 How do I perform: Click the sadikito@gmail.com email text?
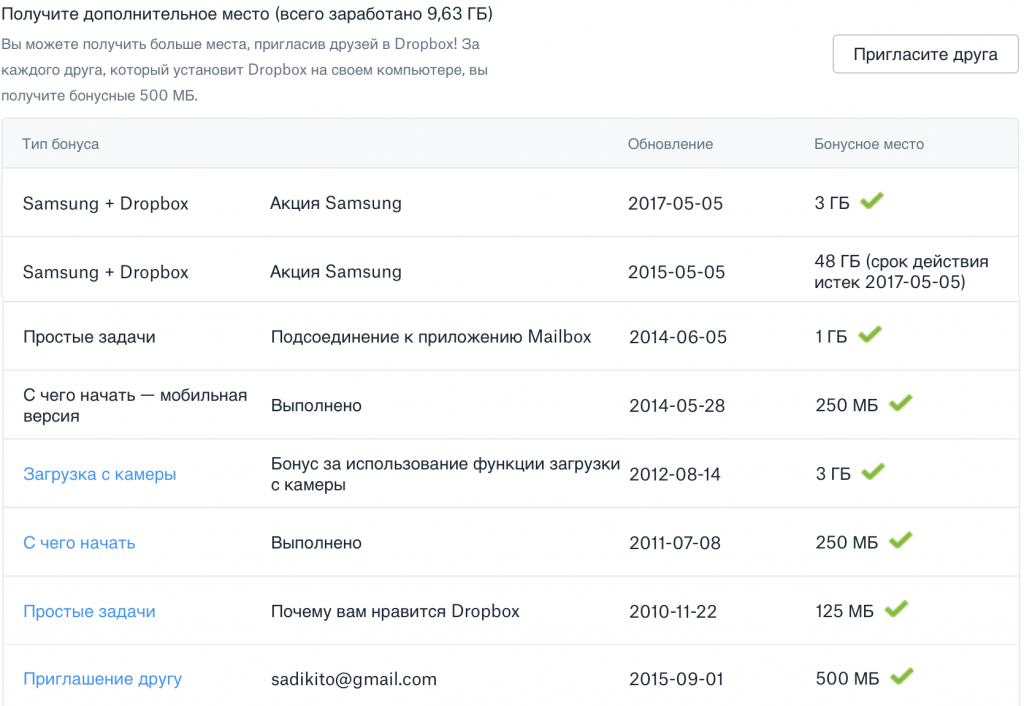pyautogui.click(x=353, y=679)
